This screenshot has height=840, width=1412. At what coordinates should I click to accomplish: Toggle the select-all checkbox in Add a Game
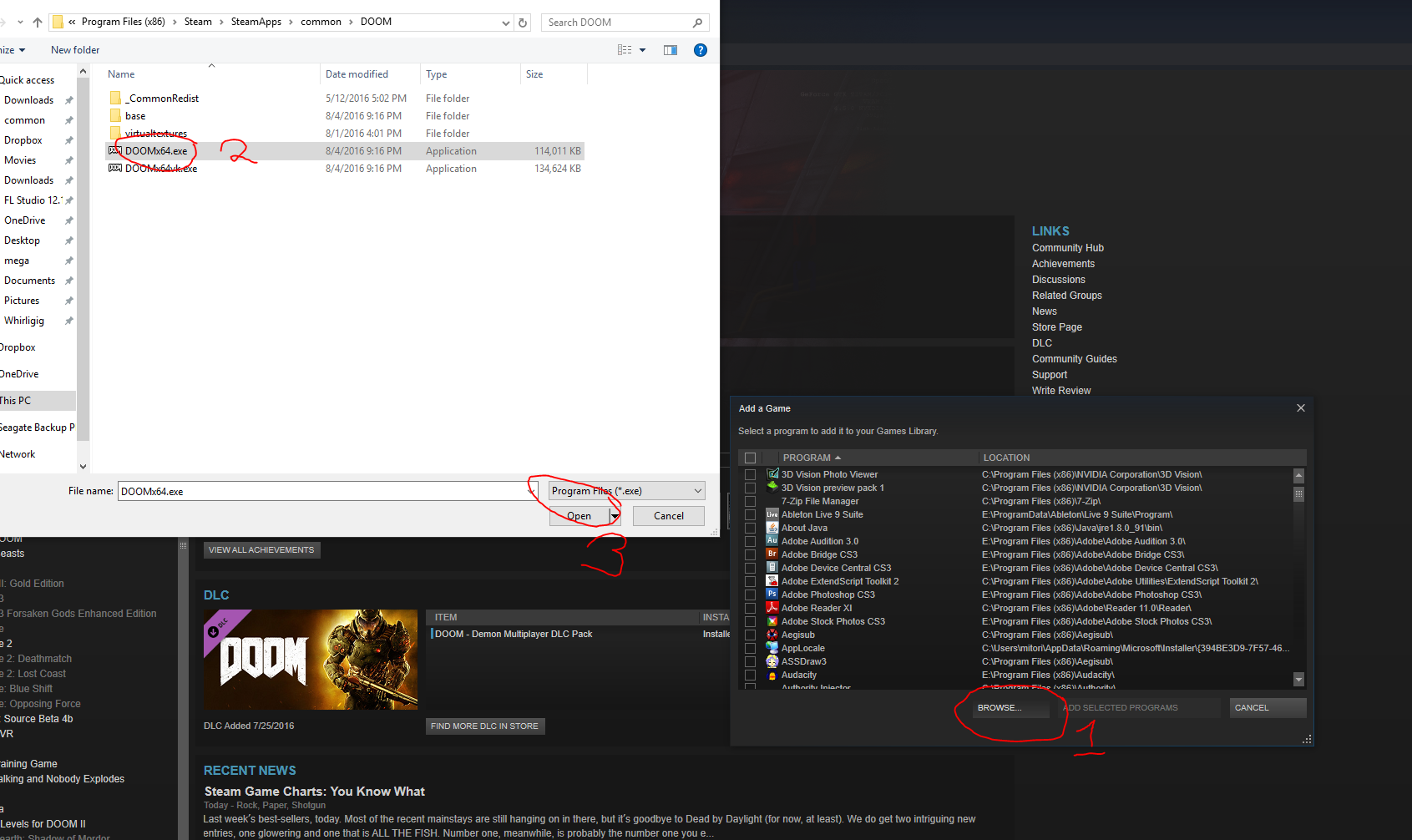(x=750, y=458)
